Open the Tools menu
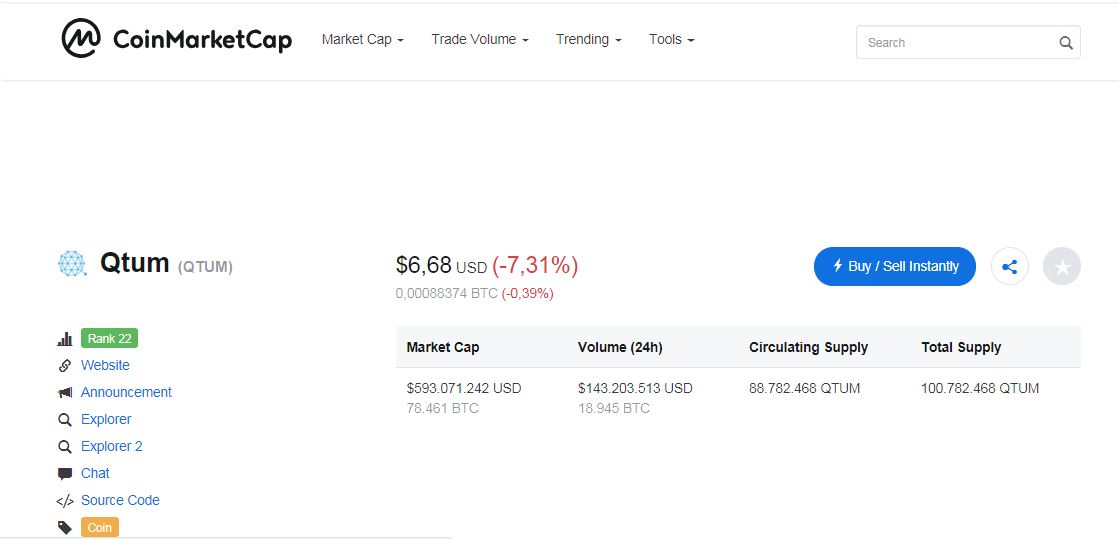The image size is (1119, 539). (x=671, y=40)
